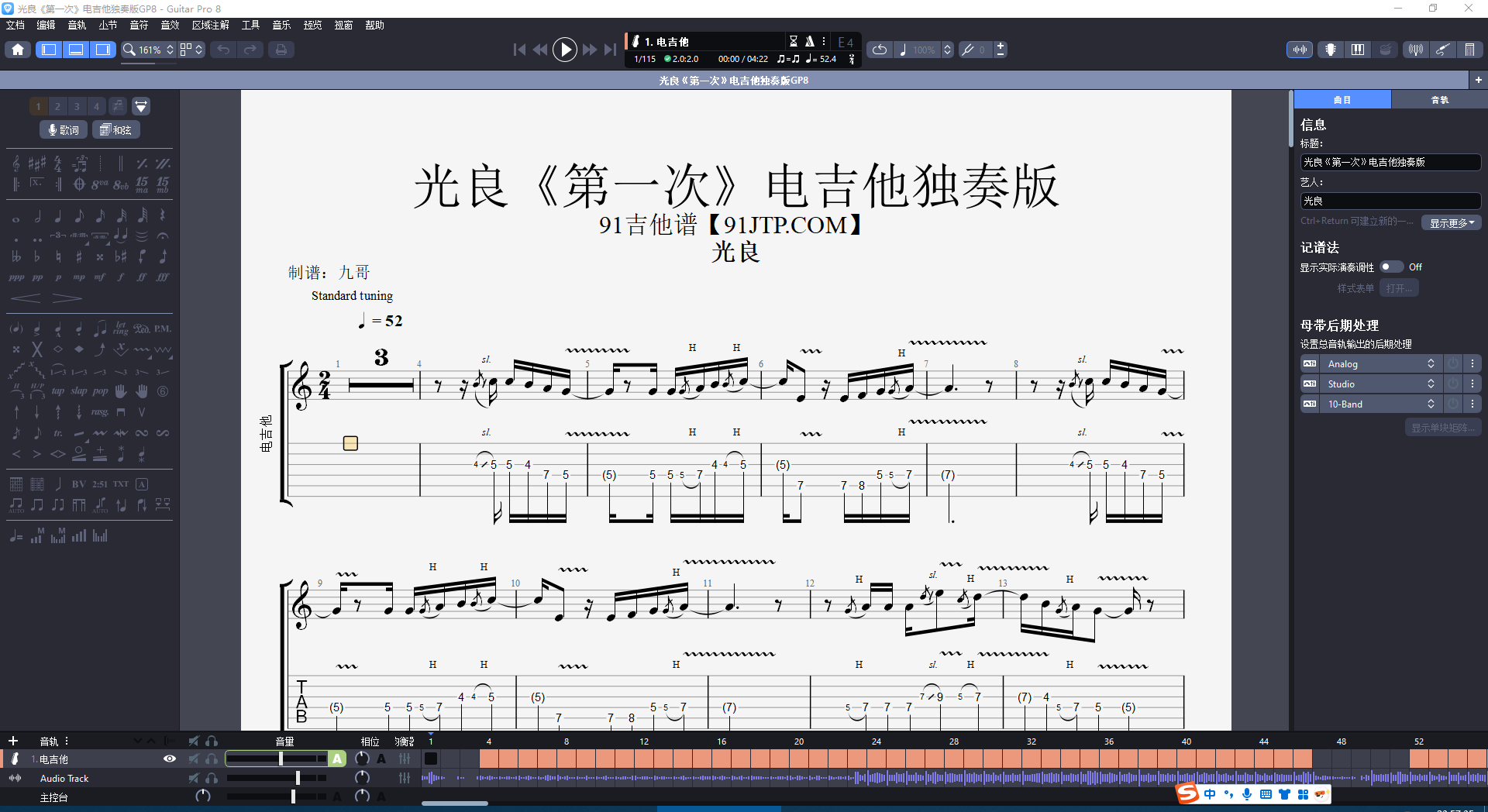1488x812 pixels.
Task: Open the Analog effect options menu
Action: 1472,363
